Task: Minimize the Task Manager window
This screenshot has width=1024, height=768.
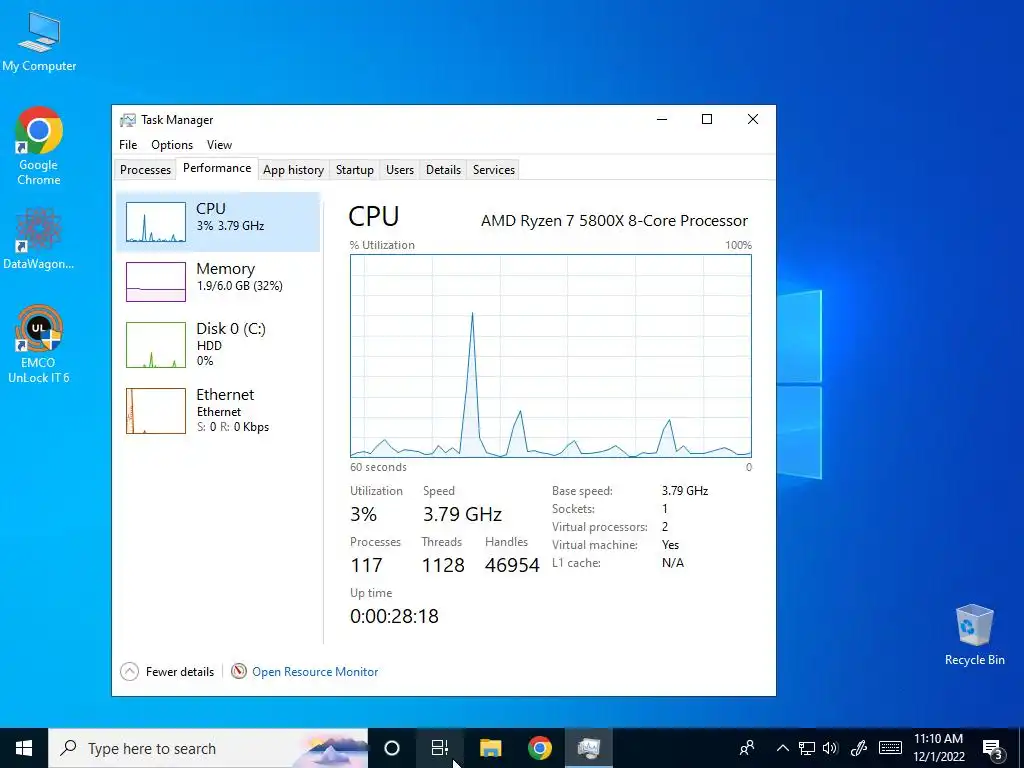Action: pyautogui.click(x=662, y=119)
